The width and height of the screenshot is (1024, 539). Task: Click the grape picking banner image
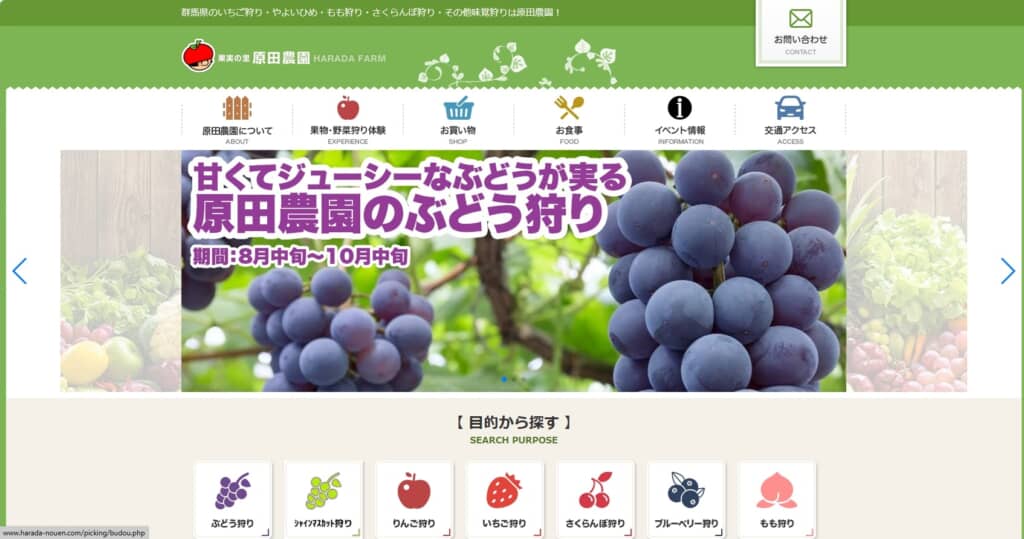coord(513,271)
